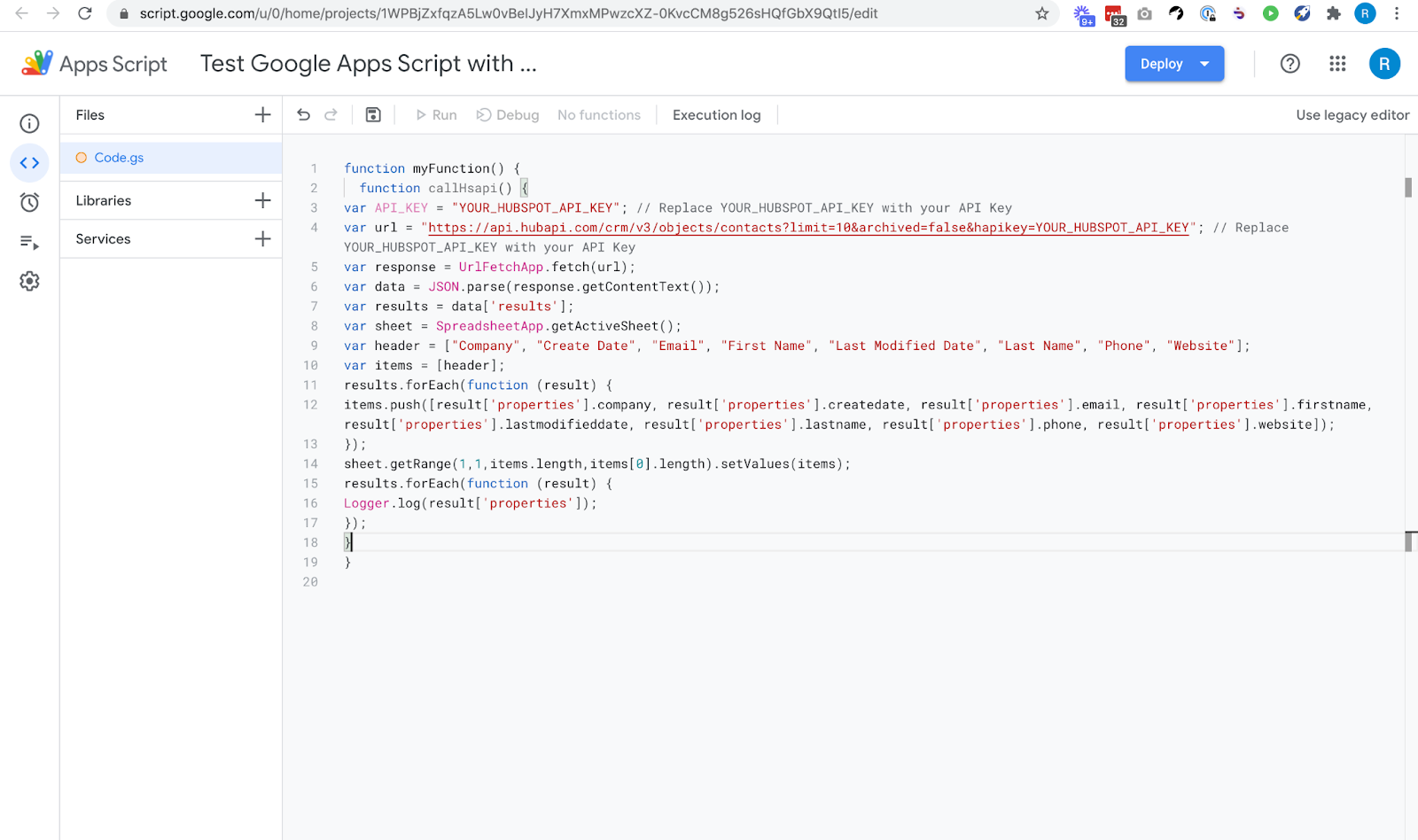Select the Code.gs file
Image resolution: width=1418 pixels, height=840 pixels.
[x=171, y=158]
